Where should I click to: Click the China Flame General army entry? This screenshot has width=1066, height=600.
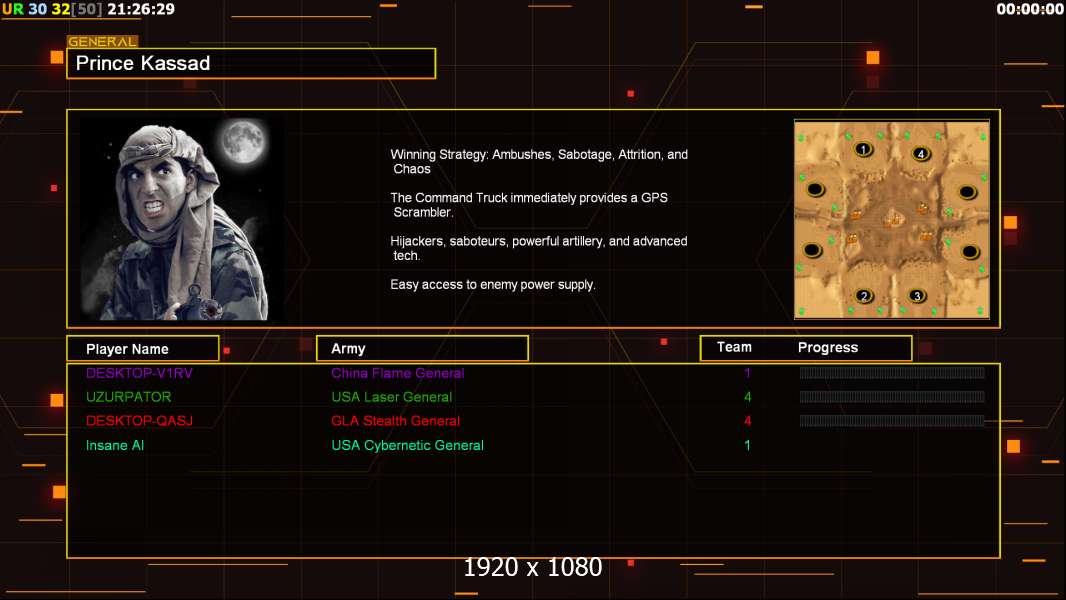pyautogui.click(x=398, y=373)
